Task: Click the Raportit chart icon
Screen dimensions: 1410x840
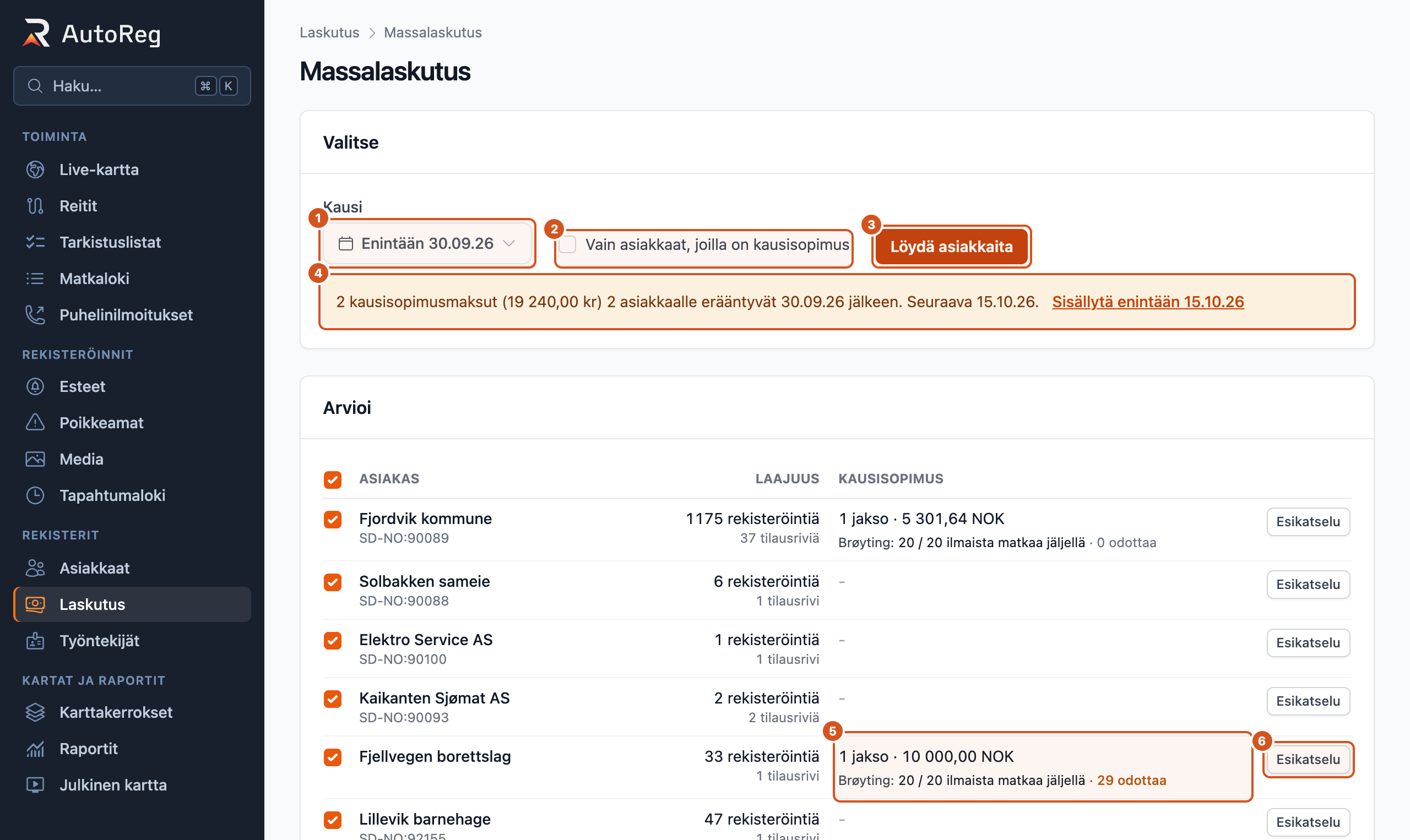Action: pyautogui.click(x=35, y=749)
